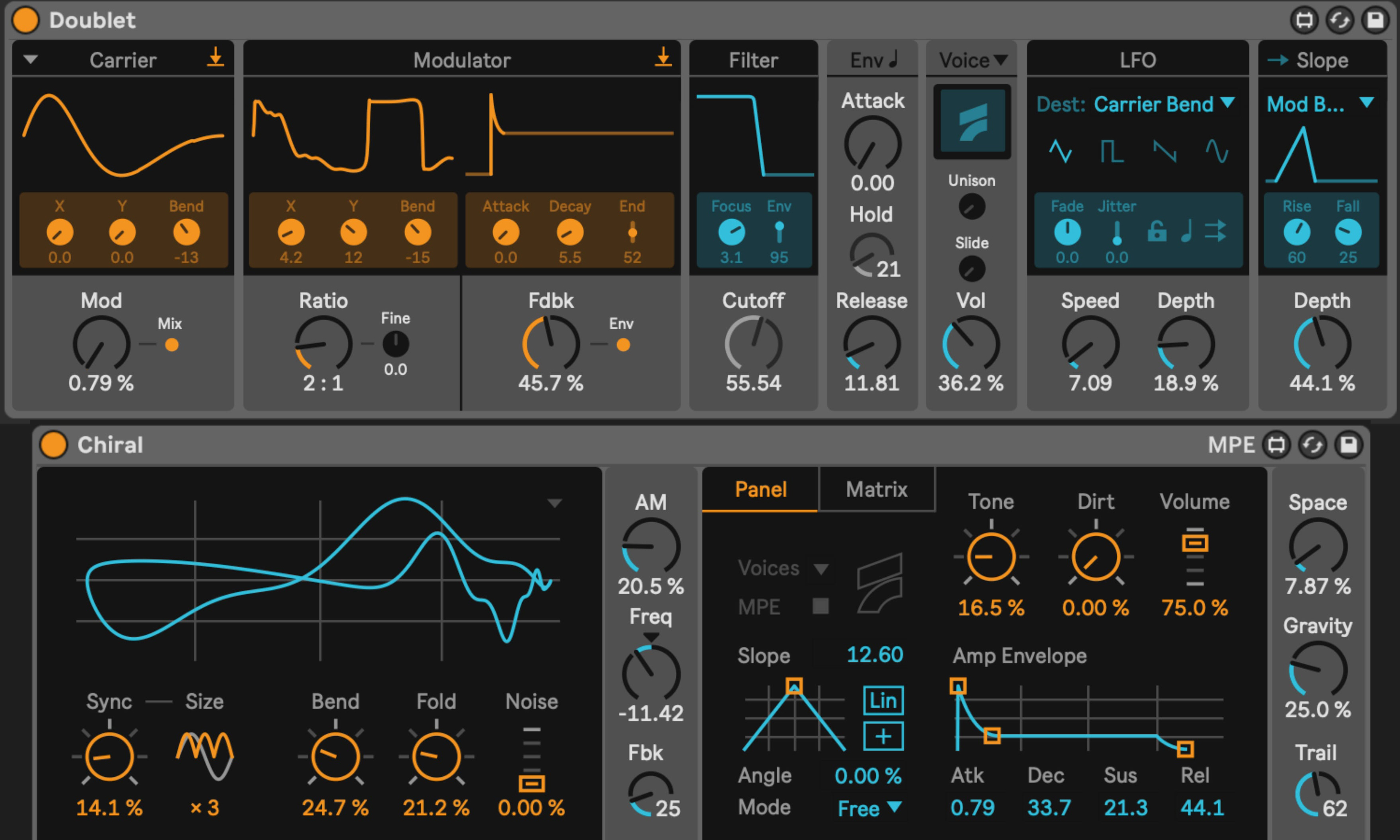The height and width of the screenshot is (840, 1400).
Task: Click Angle value 0.00 % field
Action: 867,776
